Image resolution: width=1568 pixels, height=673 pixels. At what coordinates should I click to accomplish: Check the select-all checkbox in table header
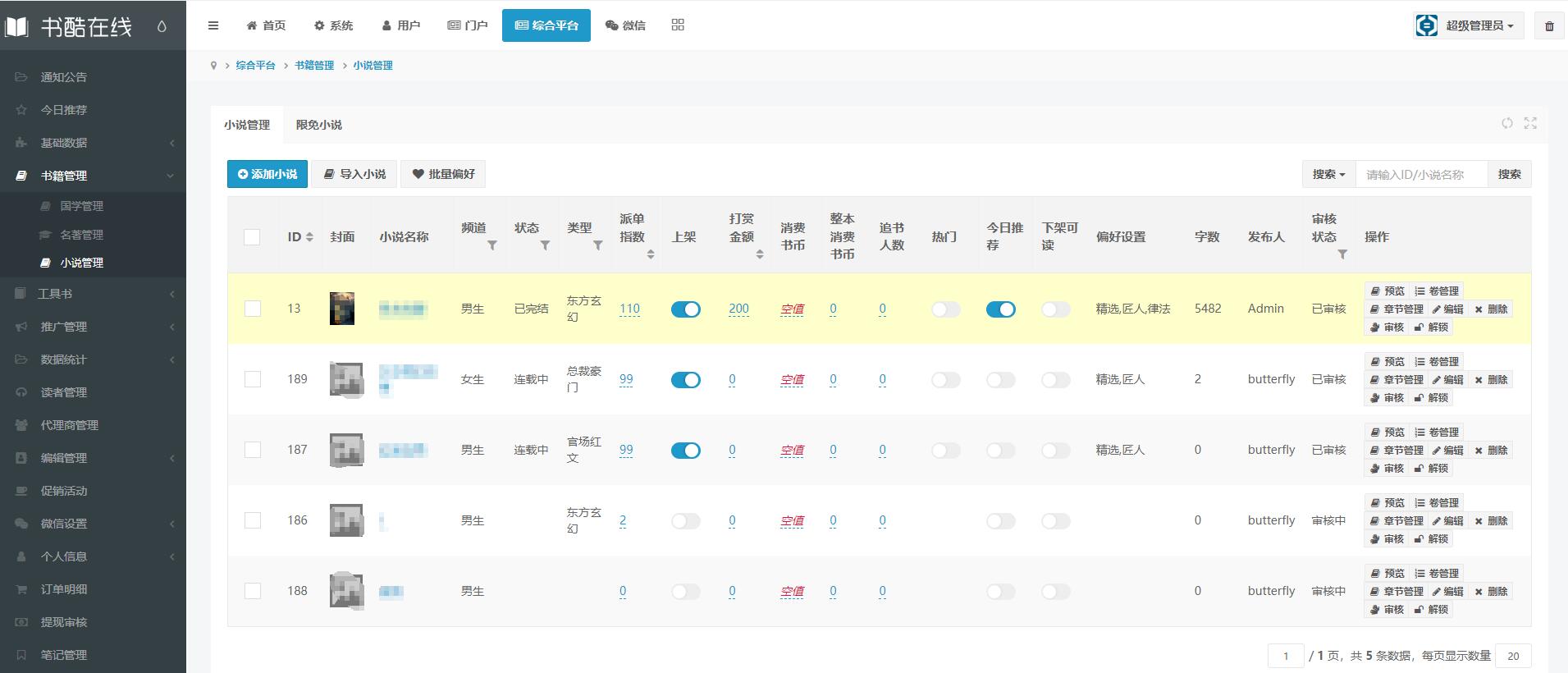coord(253,237)
